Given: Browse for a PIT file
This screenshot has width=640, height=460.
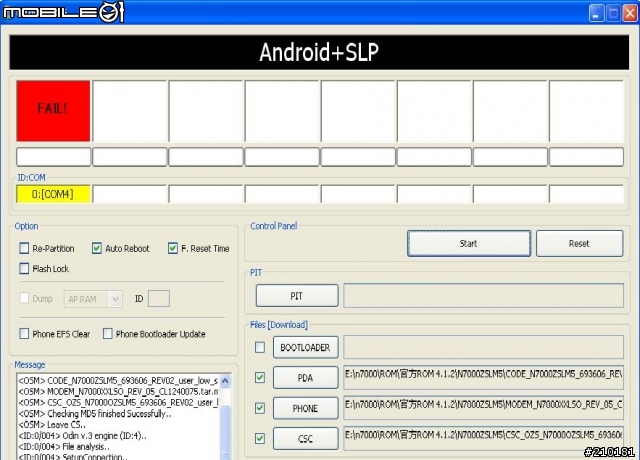Looking at the screenshot, I should (297, 296).
